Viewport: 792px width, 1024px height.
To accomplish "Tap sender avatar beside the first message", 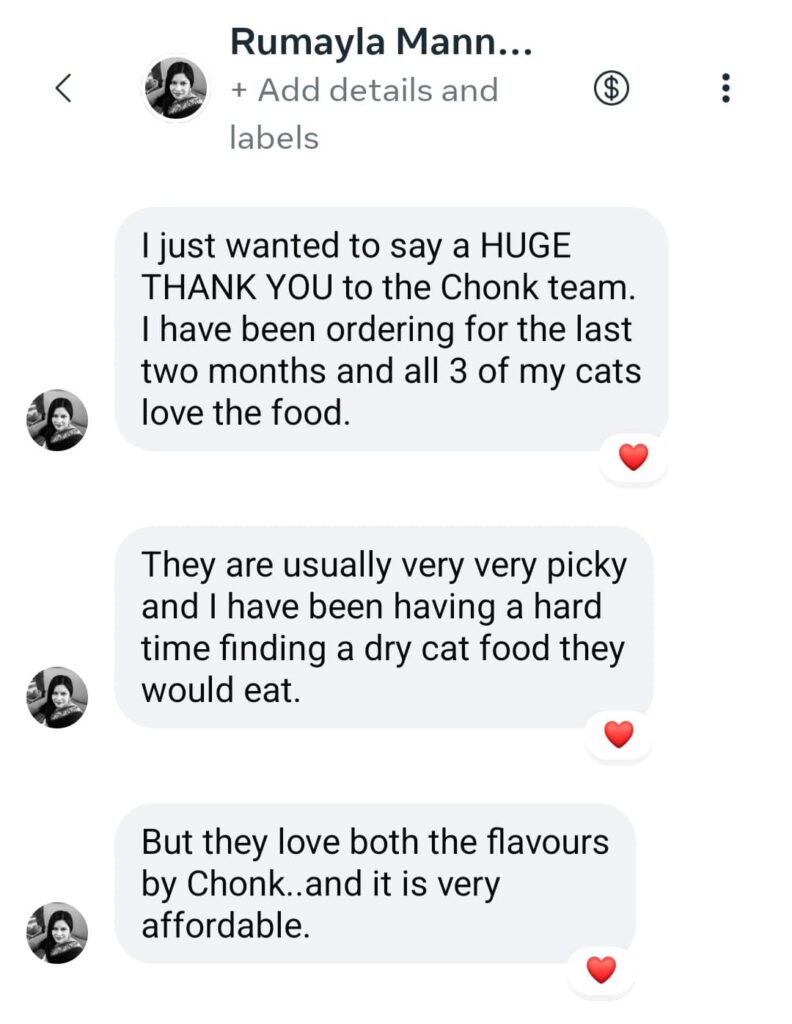I will click(57, 420).
